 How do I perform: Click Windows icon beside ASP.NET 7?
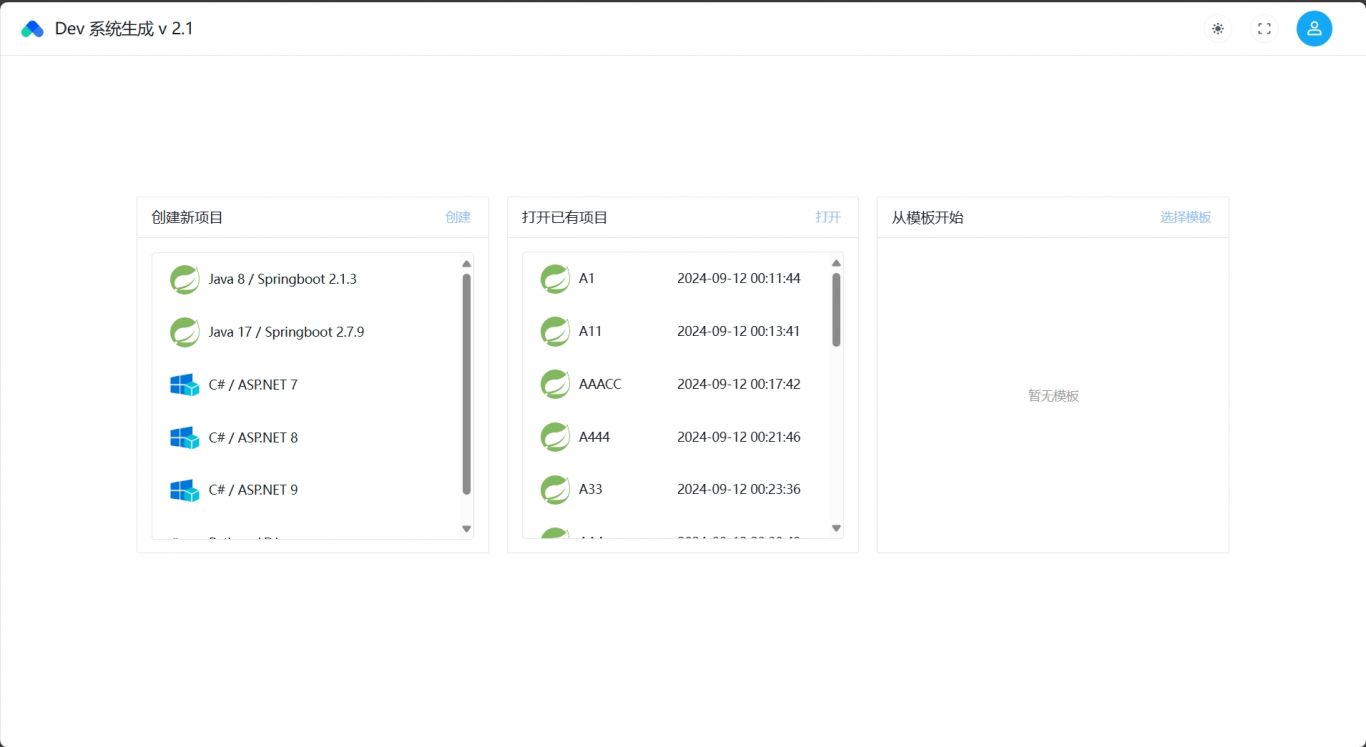click(x=185, y=385)
